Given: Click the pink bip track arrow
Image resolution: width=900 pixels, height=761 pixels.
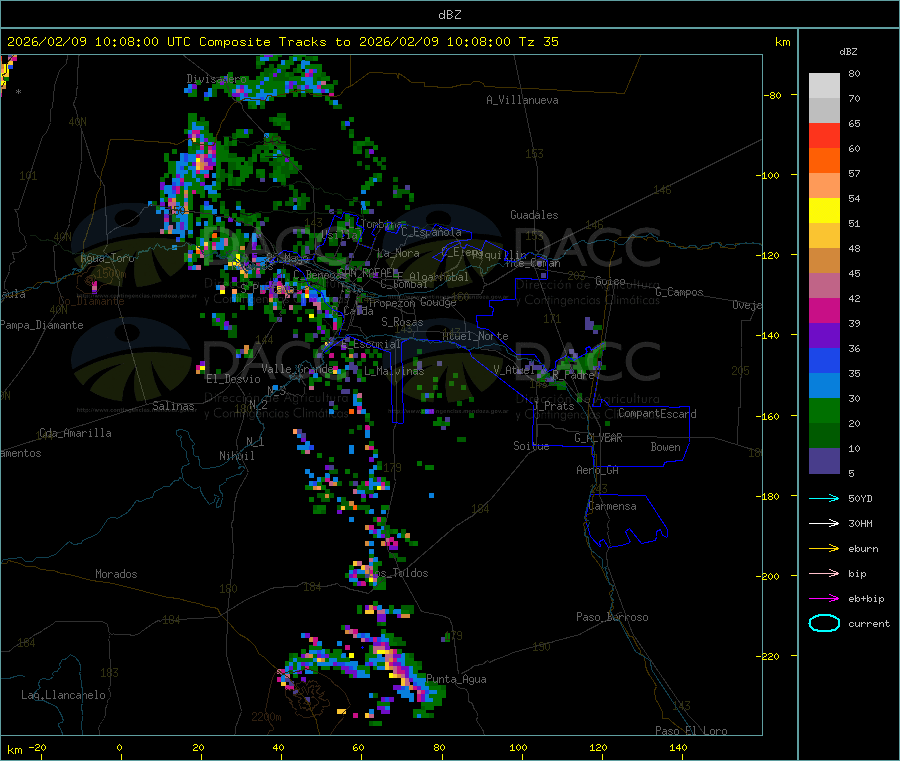Looking at the screenshot, I should tap(824, 573).
